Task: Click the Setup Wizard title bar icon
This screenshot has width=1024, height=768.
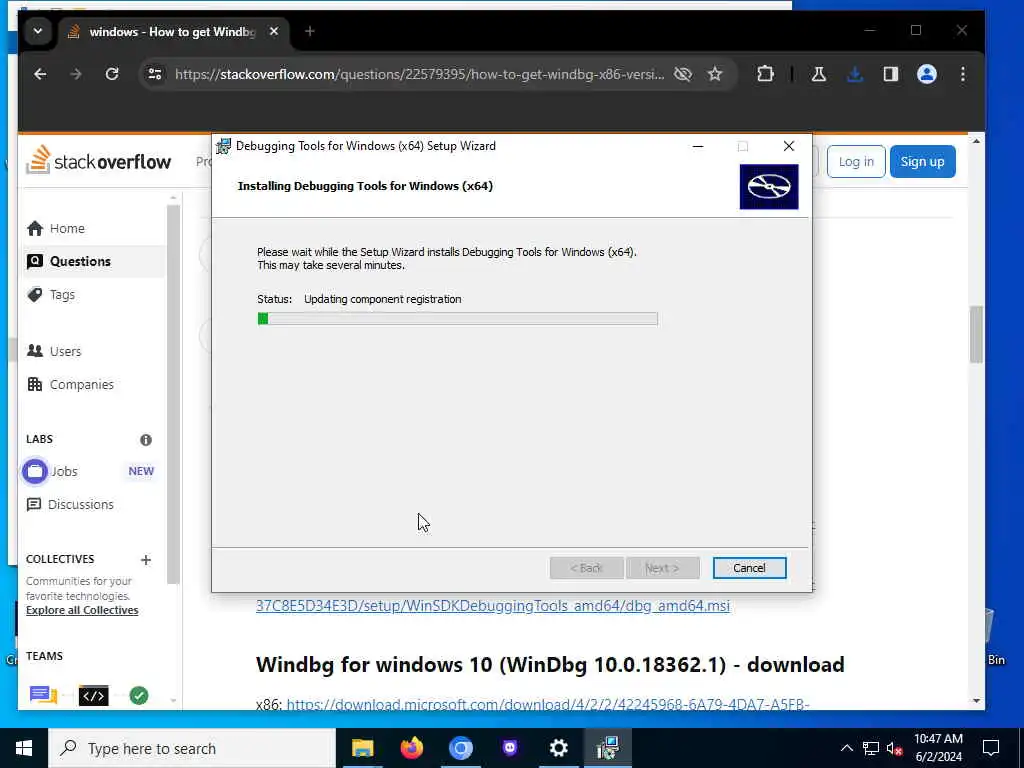Action: pyautogui.click(x=223, y=146)
